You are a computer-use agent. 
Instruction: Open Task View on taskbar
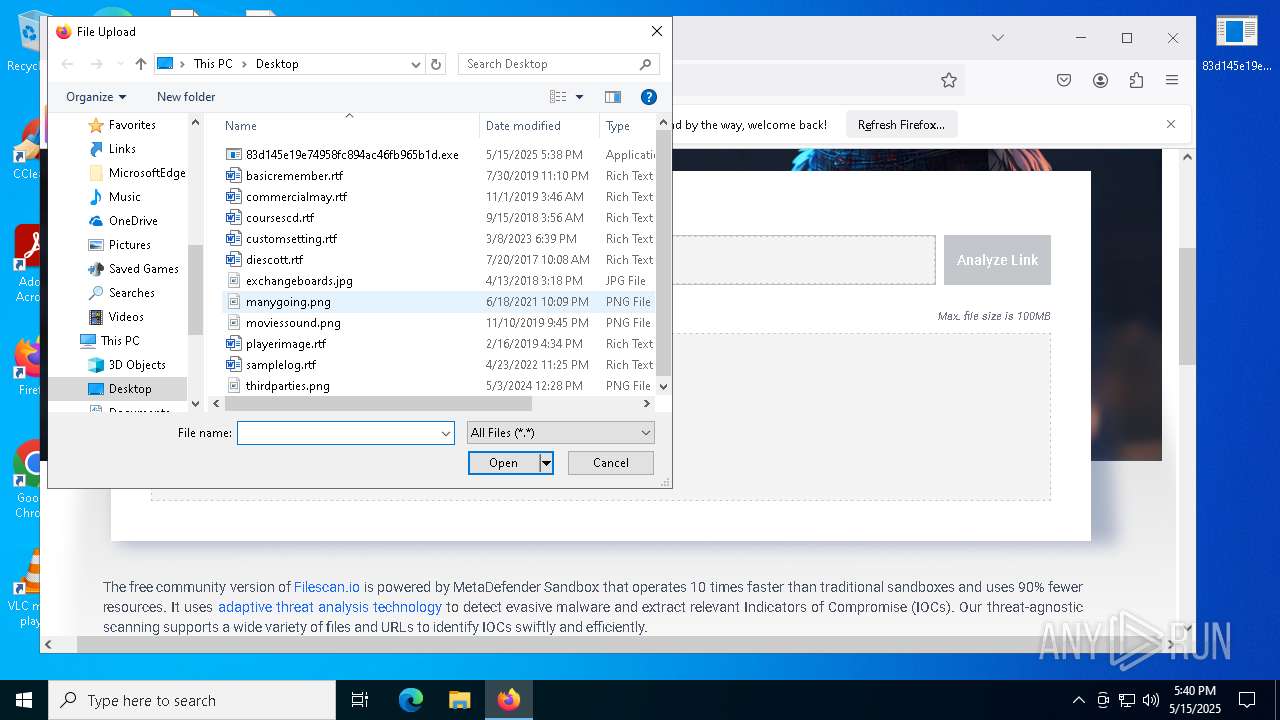(360, 700)
